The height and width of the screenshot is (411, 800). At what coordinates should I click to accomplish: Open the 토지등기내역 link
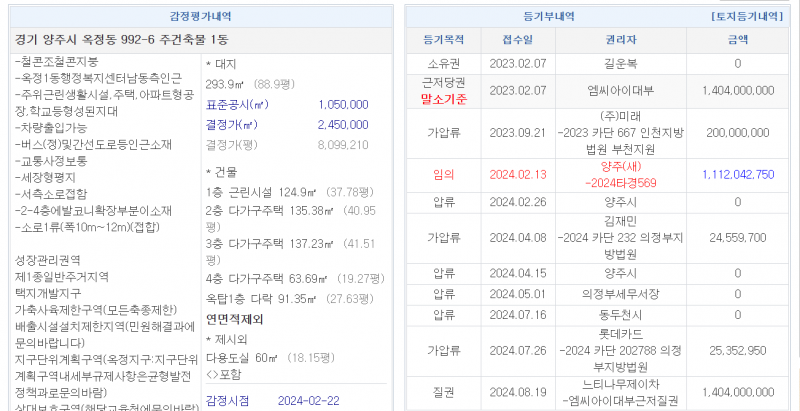pos(744,17)
